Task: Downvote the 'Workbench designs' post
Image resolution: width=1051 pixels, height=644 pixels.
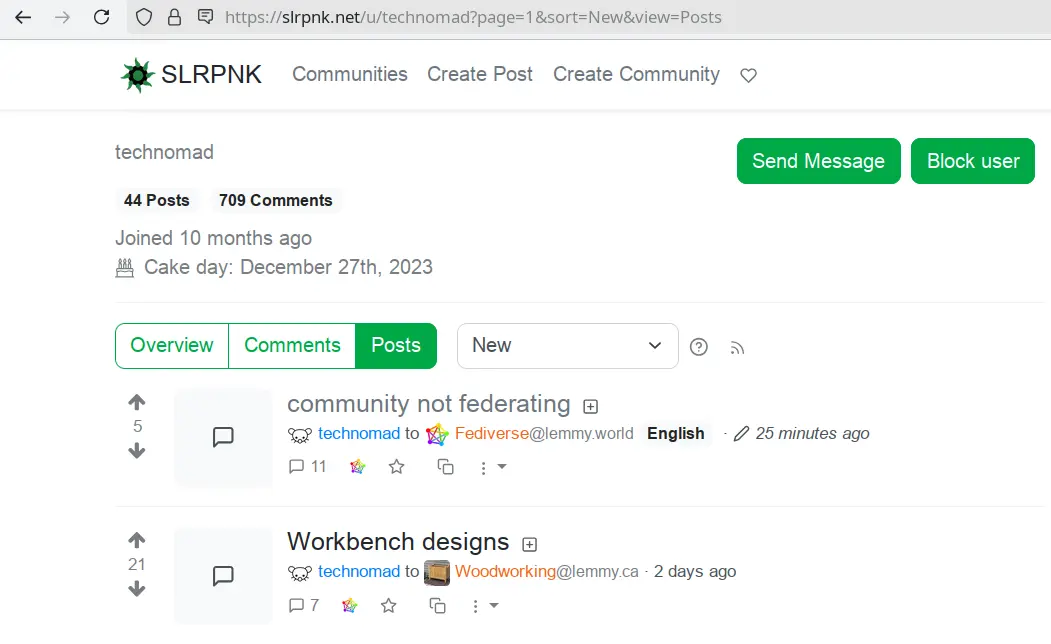Action: pos(137,589)
